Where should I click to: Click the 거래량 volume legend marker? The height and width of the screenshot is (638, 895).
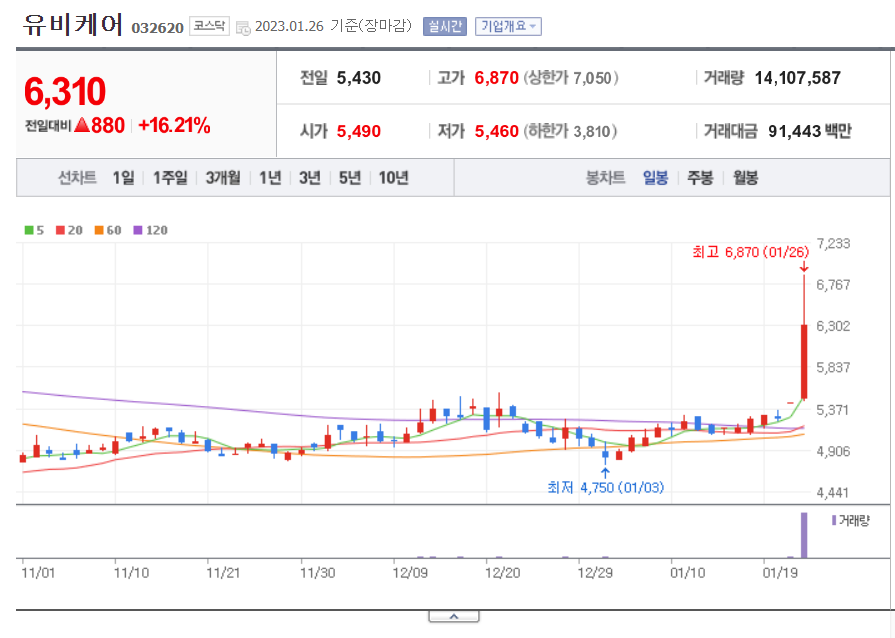pyautogui.click(x=834, y=520)
